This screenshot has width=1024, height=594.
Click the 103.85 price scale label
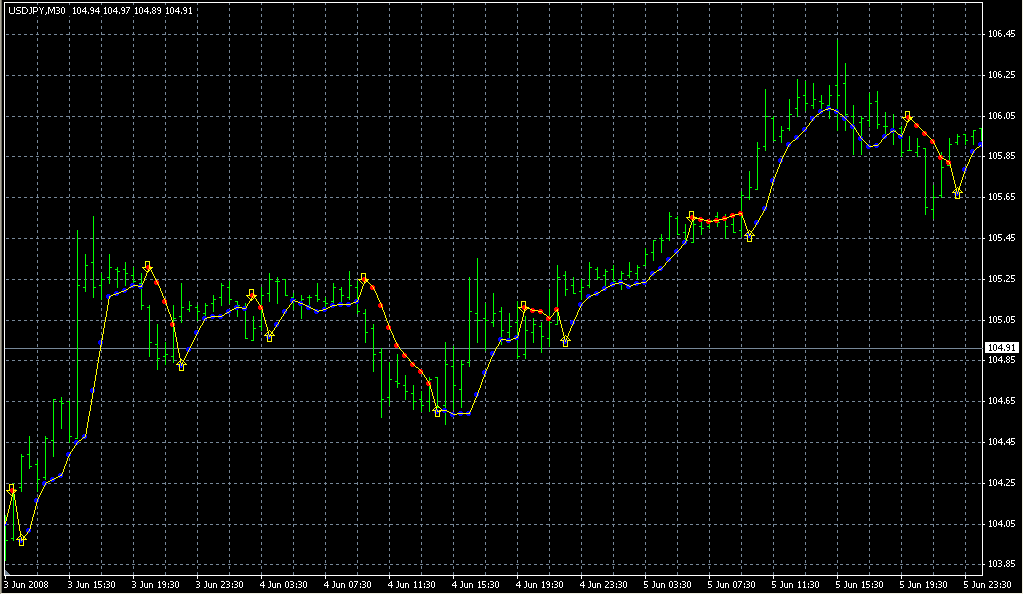tap(1001, 564)
